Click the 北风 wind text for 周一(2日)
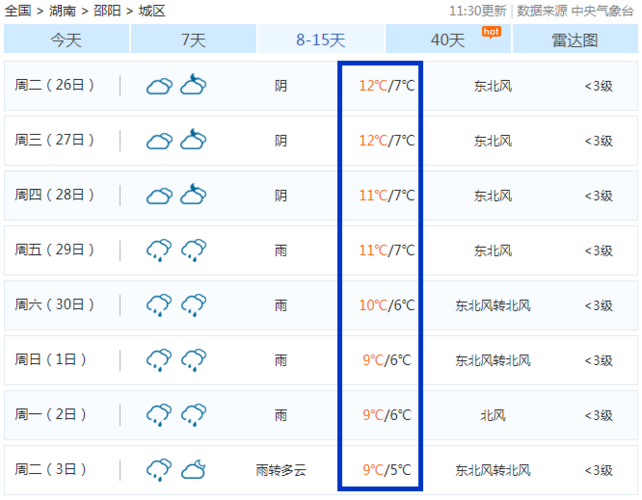Viewport: 642px width, 500px height. tap(493, 415)
